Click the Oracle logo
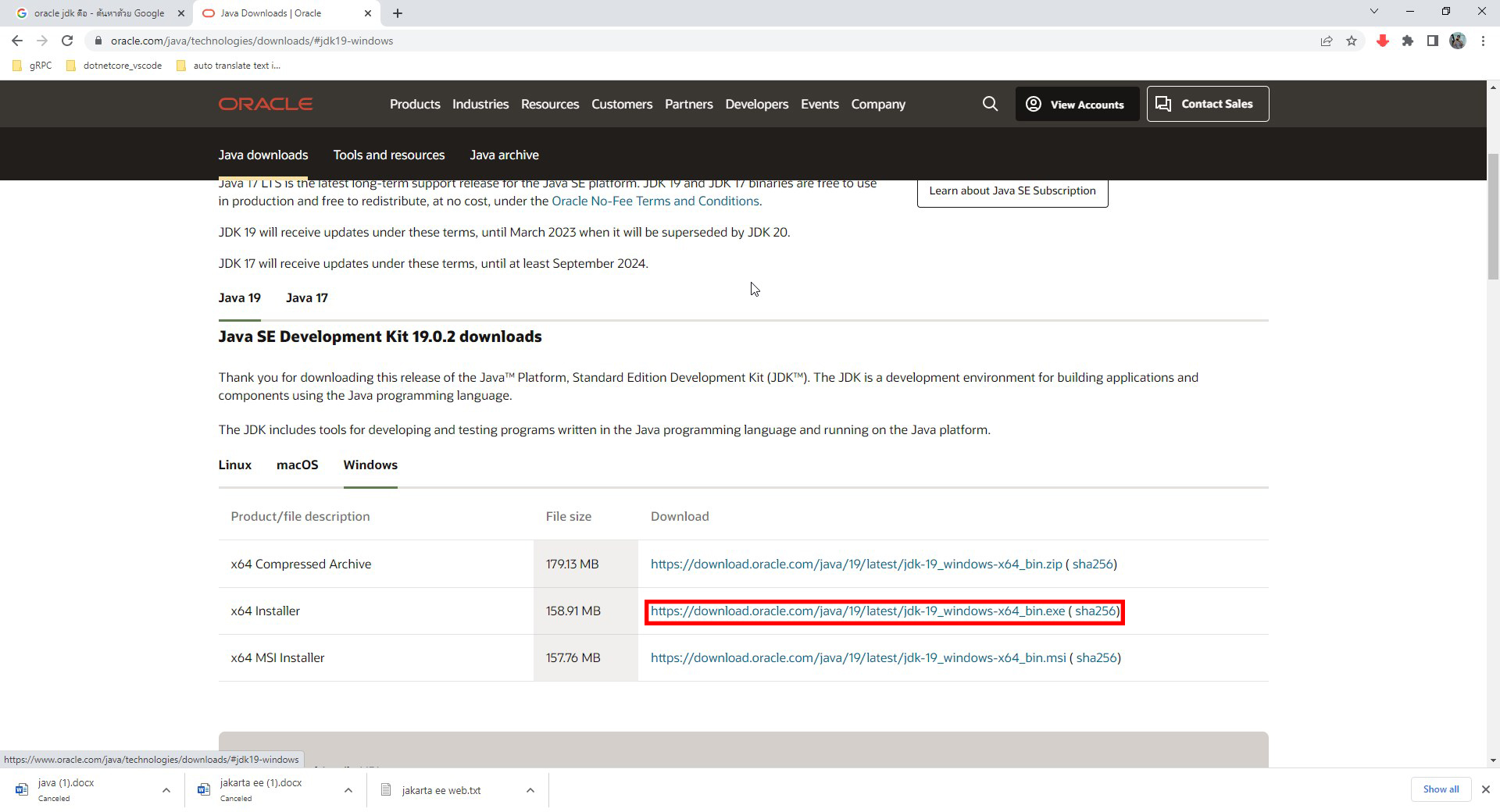The width and height of the screenshot is (1500, 812). (x=266, y=104)
